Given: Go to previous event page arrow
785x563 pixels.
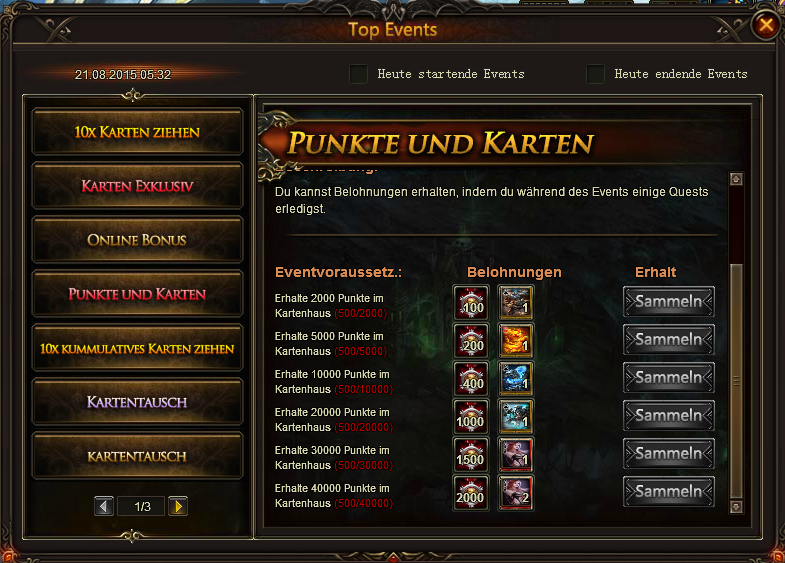Looking at the screenshot, I should pos(104,506).
